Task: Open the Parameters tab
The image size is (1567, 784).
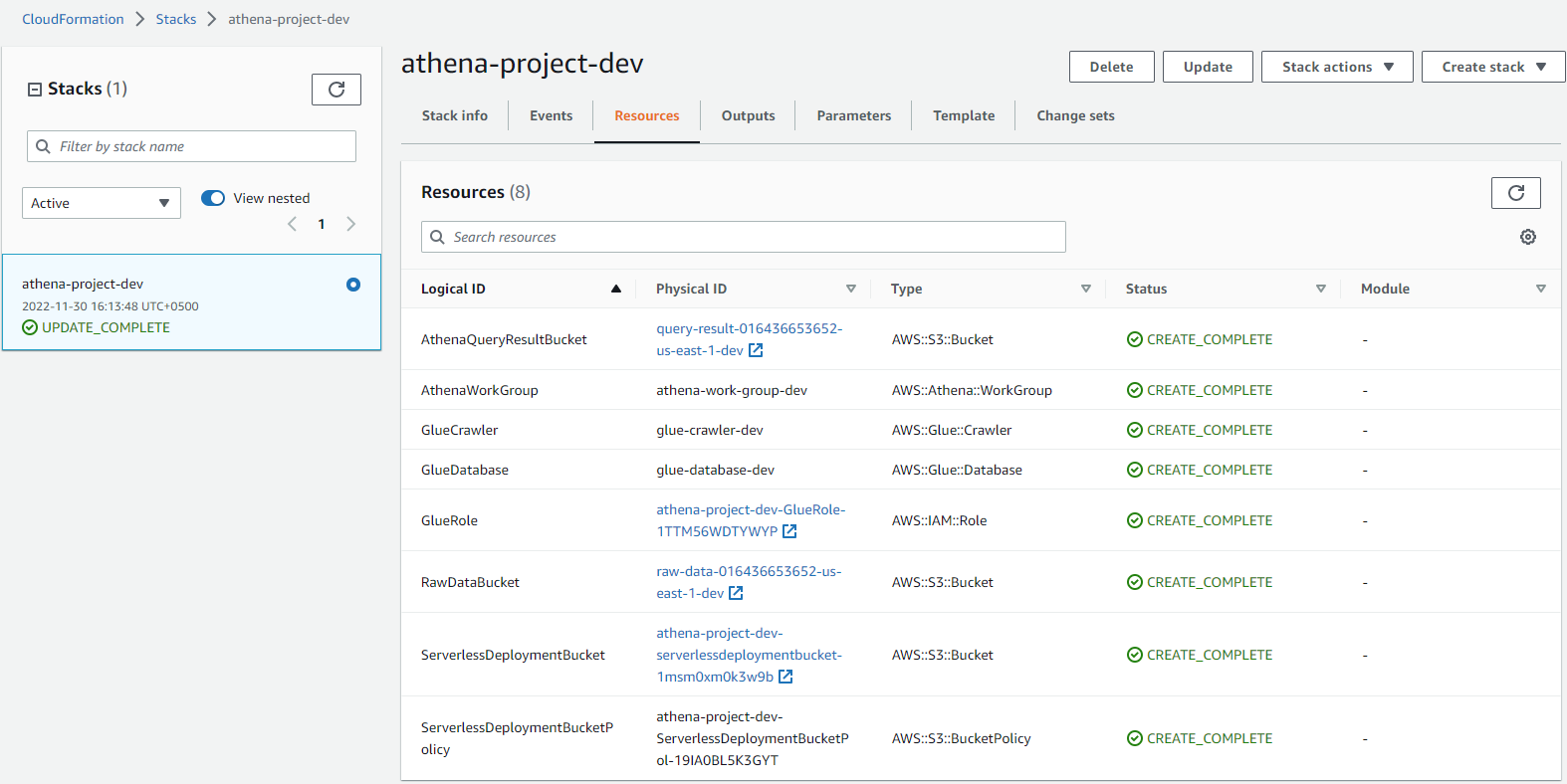Action: pos(854,115)
